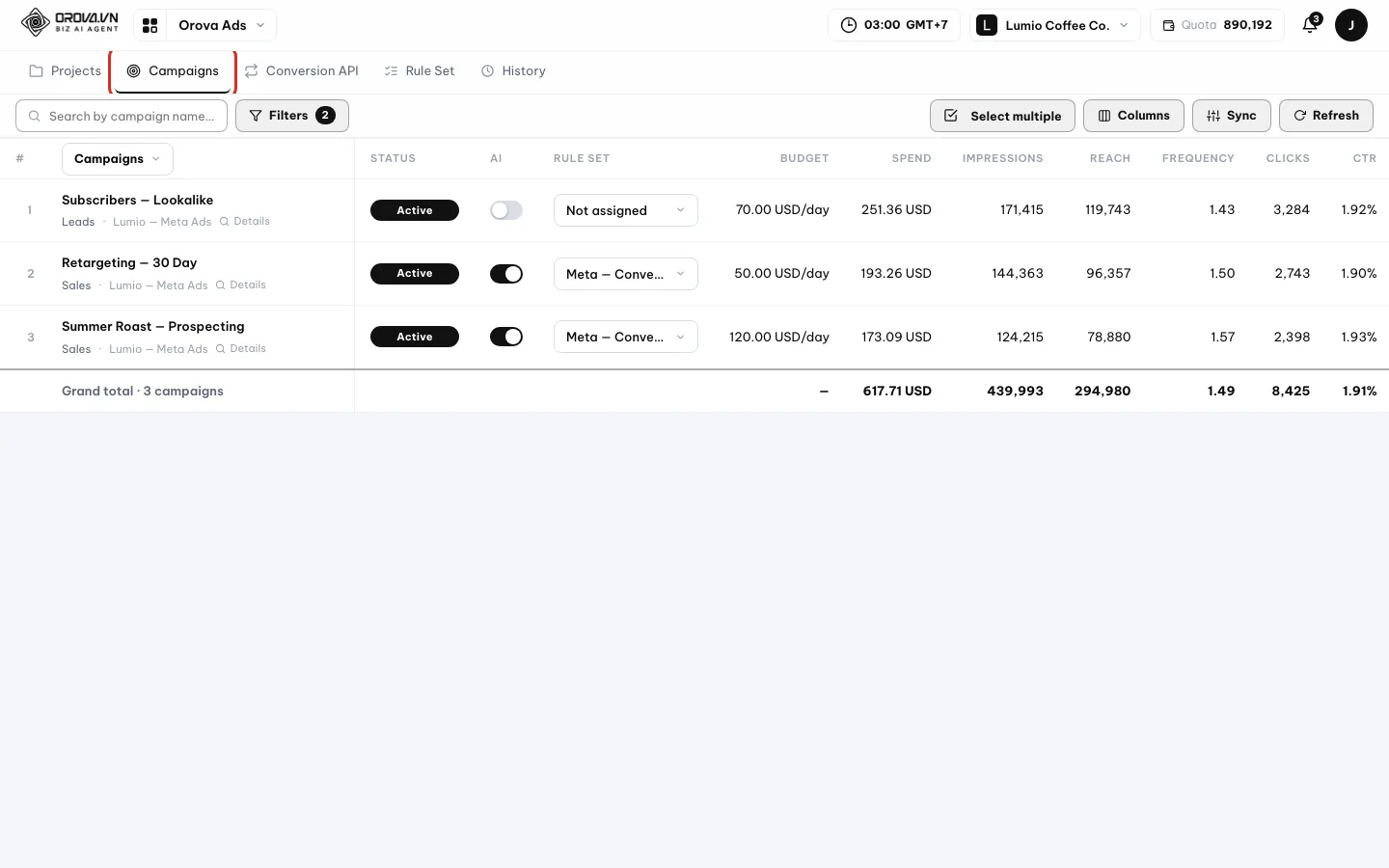Open the History tab

point(513,71)
